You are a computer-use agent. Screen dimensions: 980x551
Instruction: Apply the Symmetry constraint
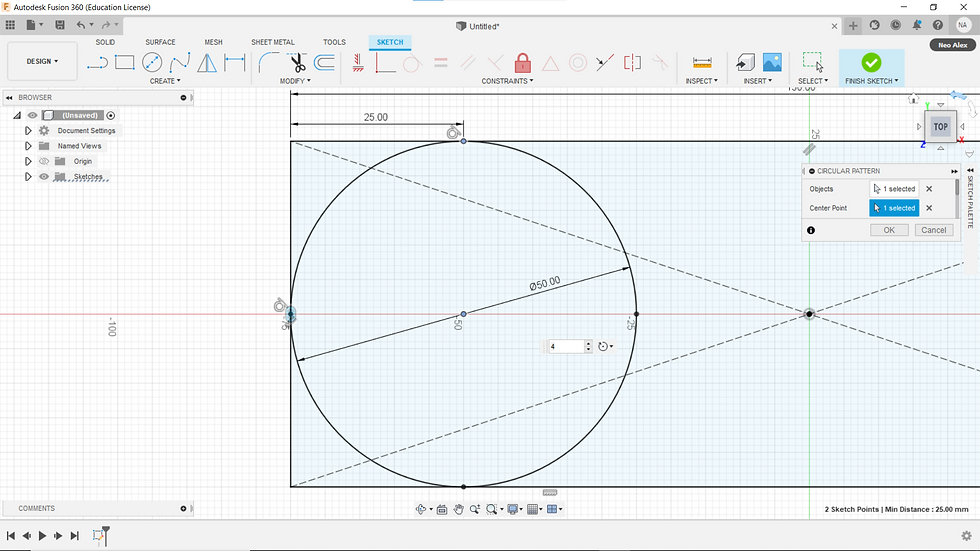632,62
